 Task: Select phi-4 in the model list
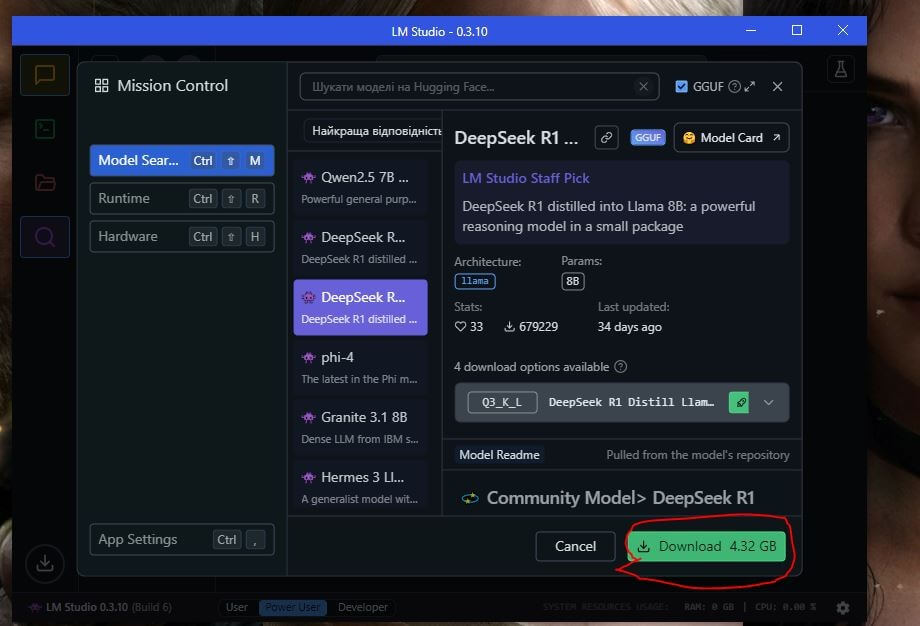click(360, 367)
